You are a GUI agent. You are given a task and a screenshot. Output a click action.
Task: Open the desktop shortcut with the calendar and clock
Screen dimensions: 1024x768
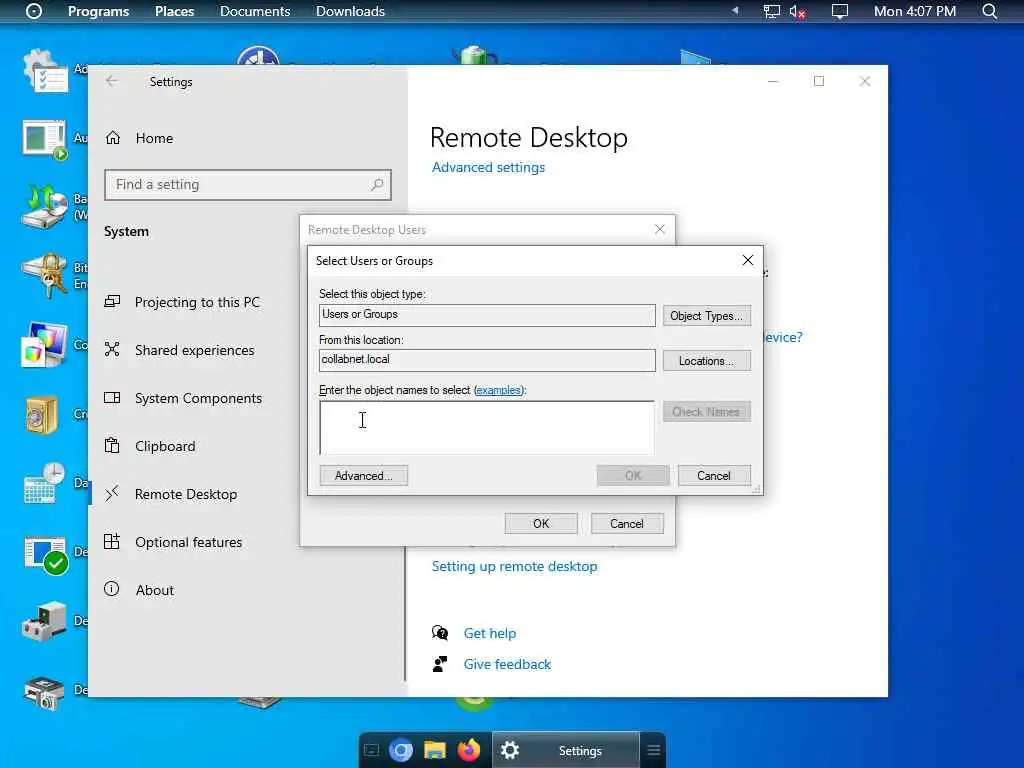(x=44, y=483)
